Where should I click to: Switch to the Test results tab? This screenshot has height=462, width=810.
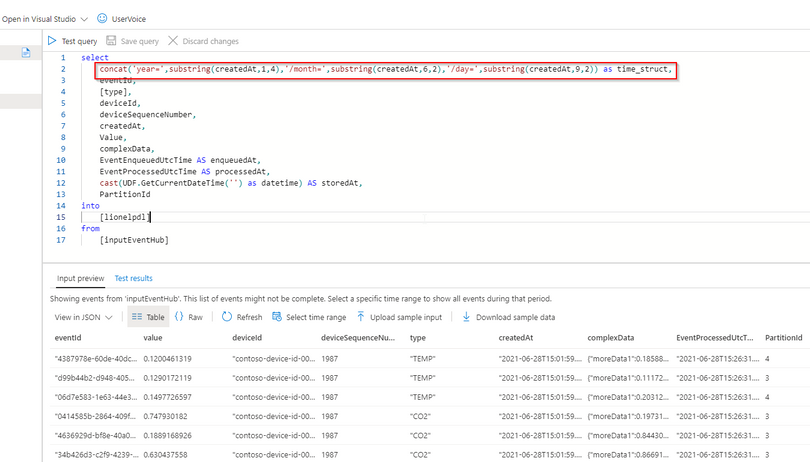point(133,278)
